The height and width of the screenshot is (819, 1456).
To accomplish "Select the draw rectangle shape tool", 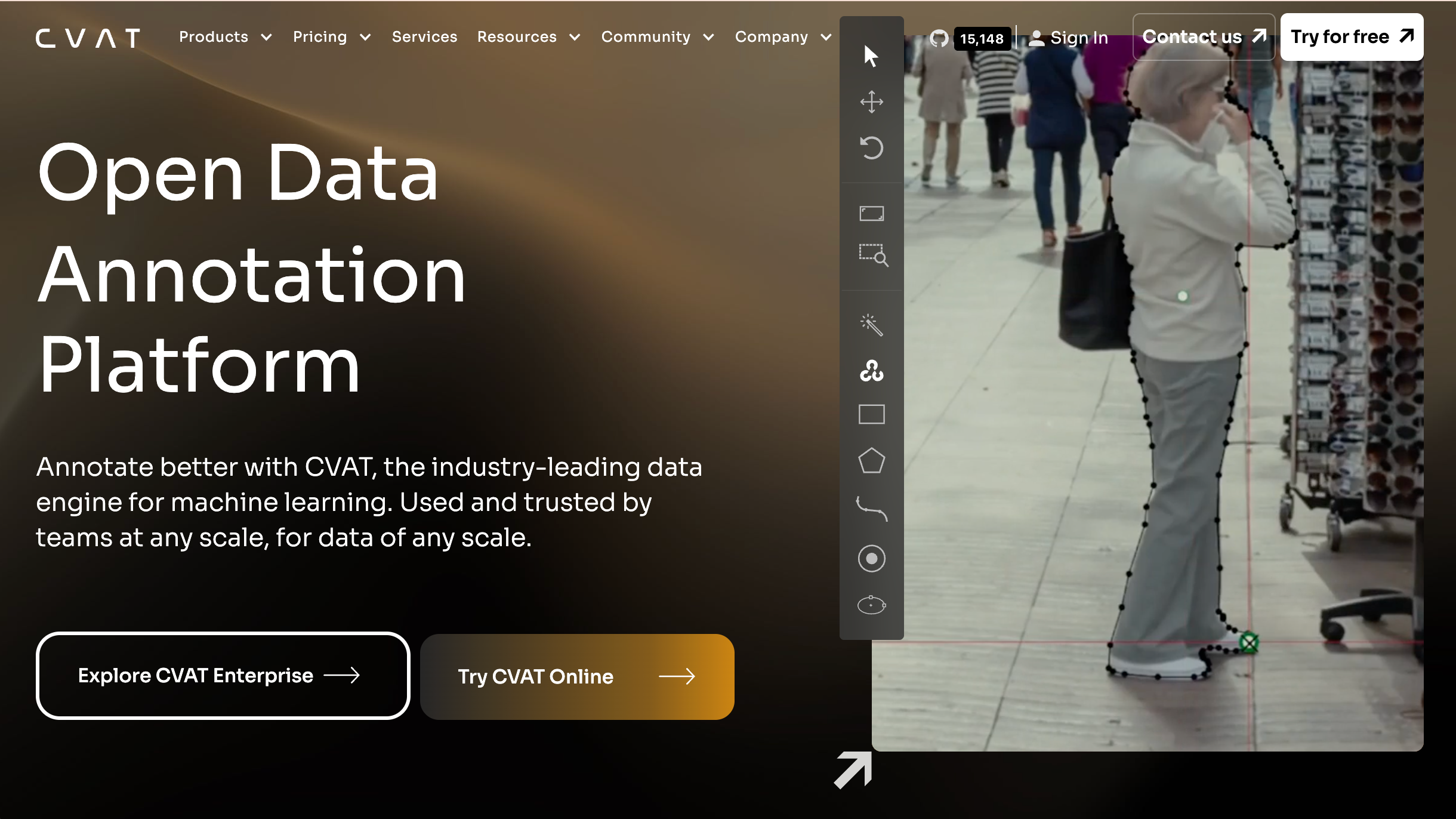I will (871, 414).
